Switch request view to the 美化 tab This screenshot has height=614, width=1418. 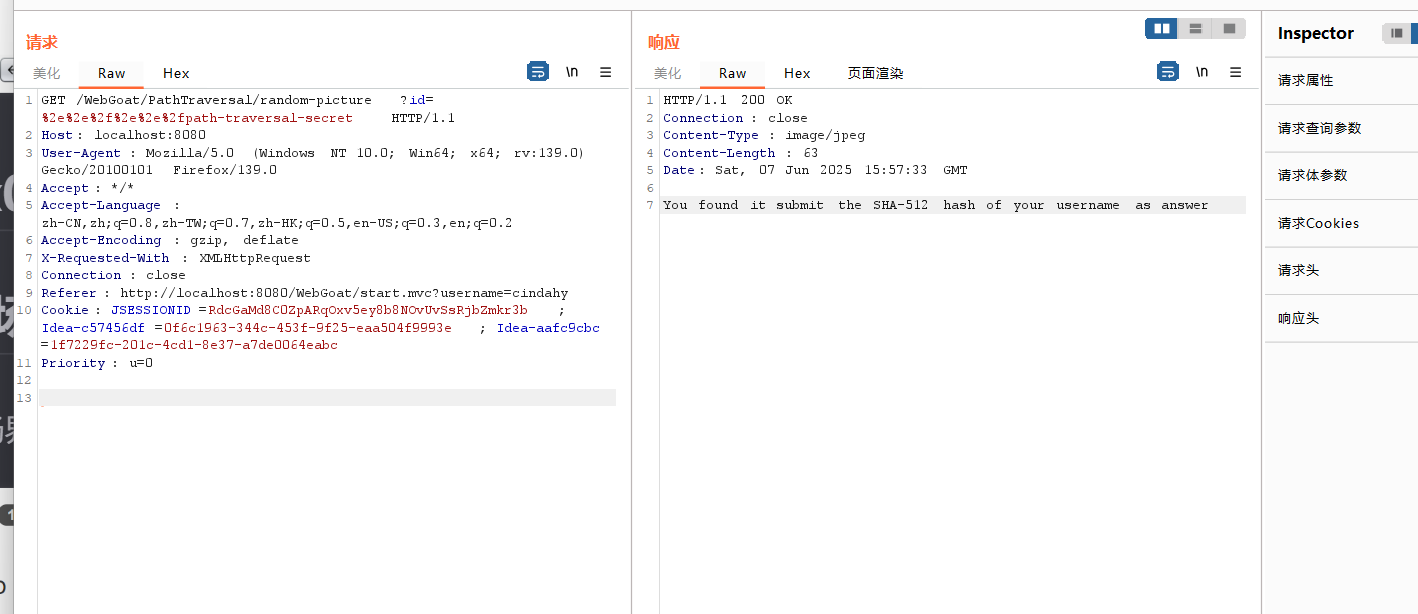coord(47,73)
